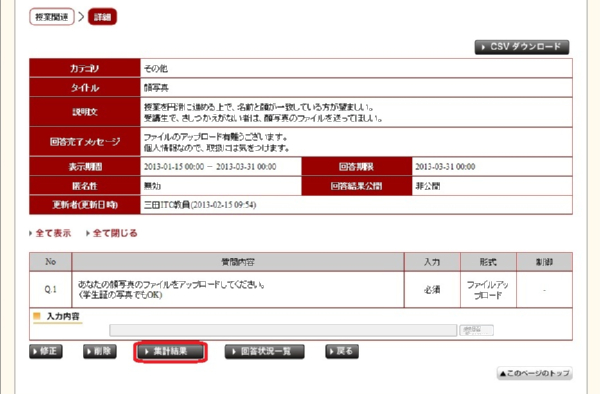Click the 修正 edit button
Image resolution: width=600 pixels, height=394 pixels.
(46, 351)
